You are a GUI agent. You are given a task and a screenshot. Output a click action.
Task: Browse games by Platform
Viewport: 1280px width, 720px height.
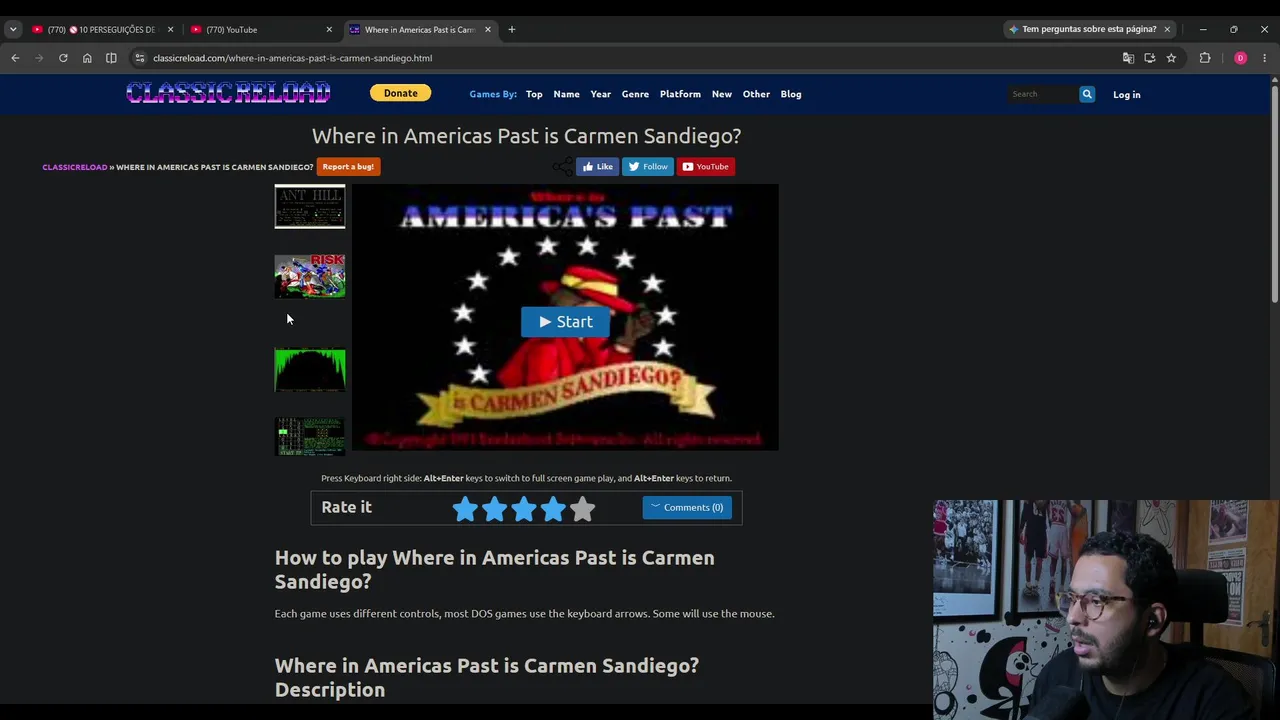(680, 94)
